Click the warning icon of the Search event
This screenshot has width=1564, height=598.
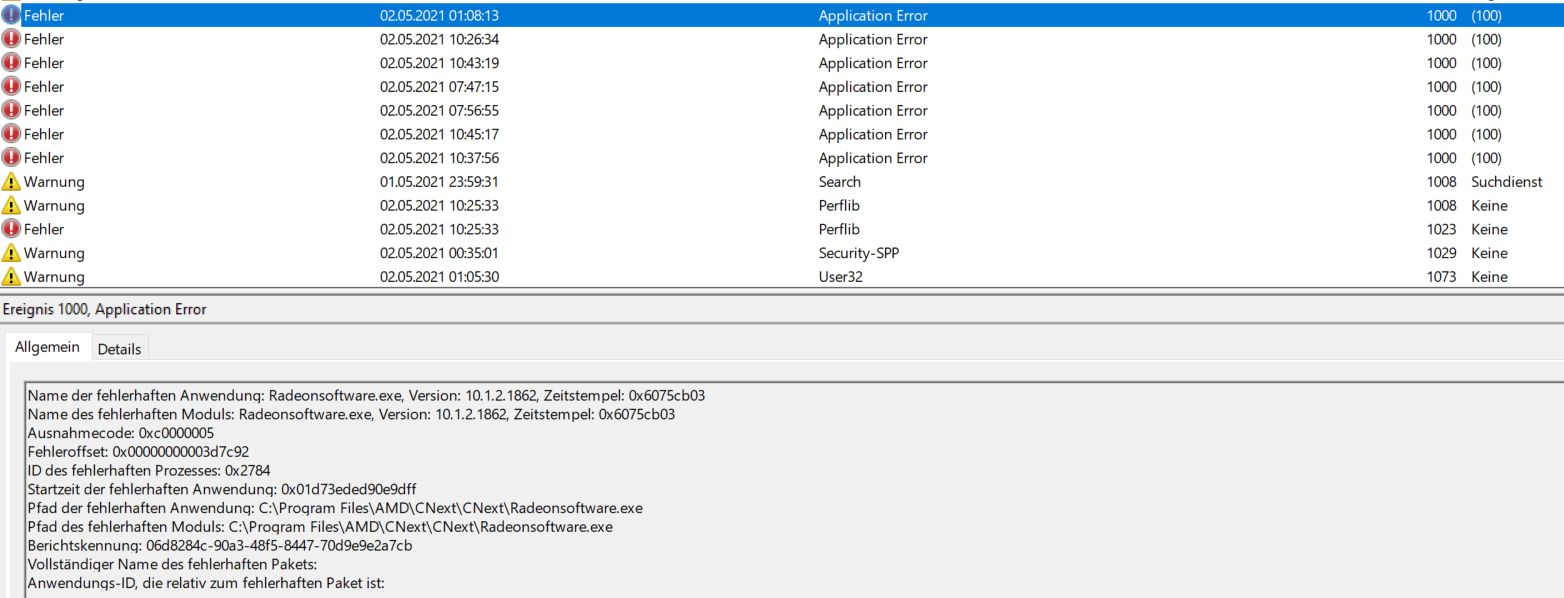[11, 182]
